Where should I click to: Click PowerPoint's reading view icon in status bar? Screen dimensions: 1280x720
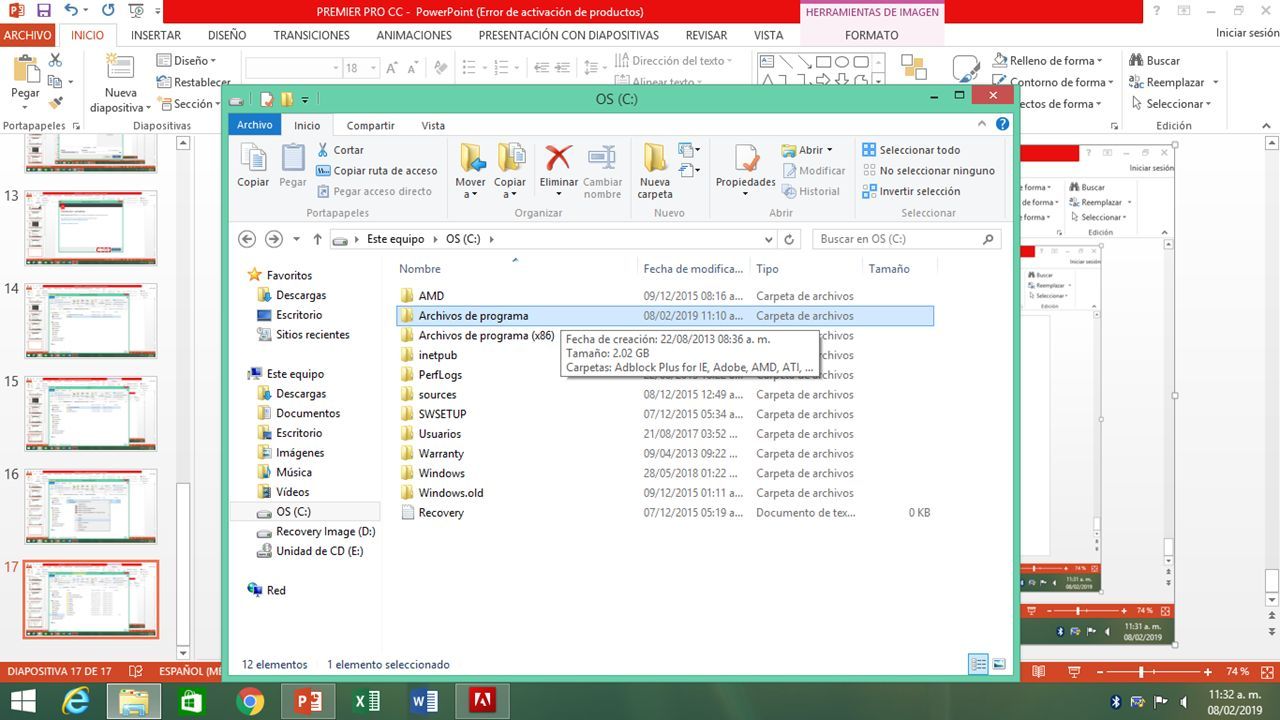1039,671
